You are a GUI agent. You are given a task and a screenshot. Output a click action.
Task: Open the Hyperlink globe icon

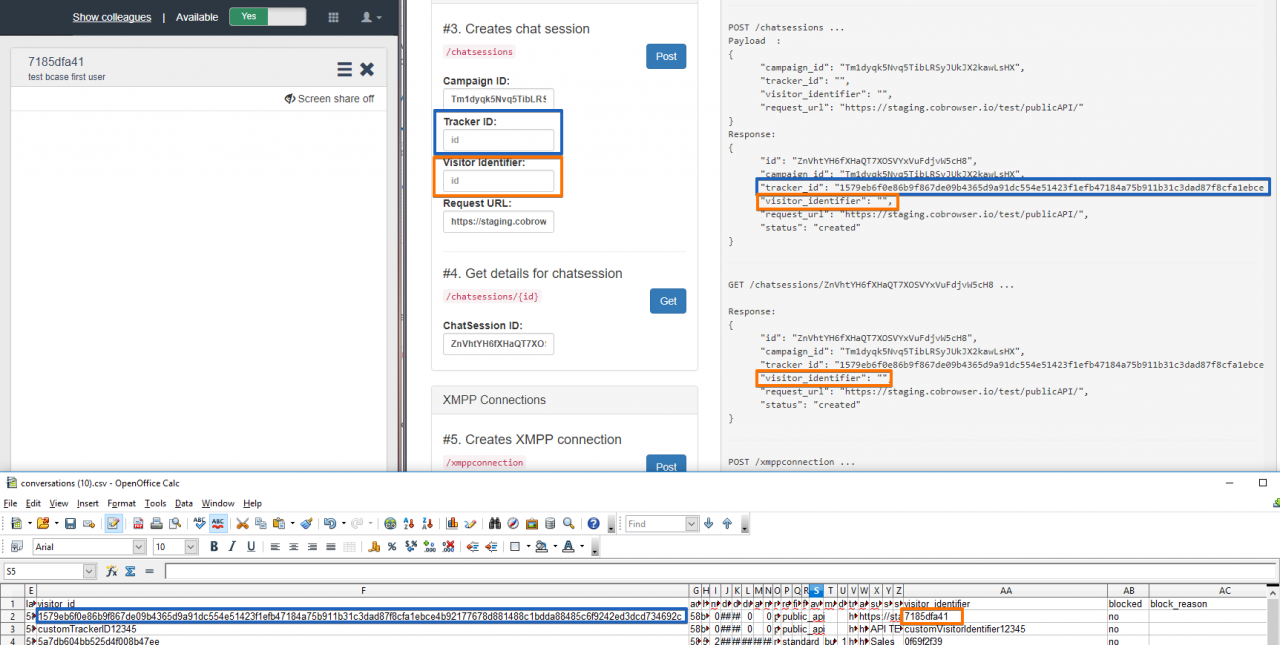click(390, 523)
